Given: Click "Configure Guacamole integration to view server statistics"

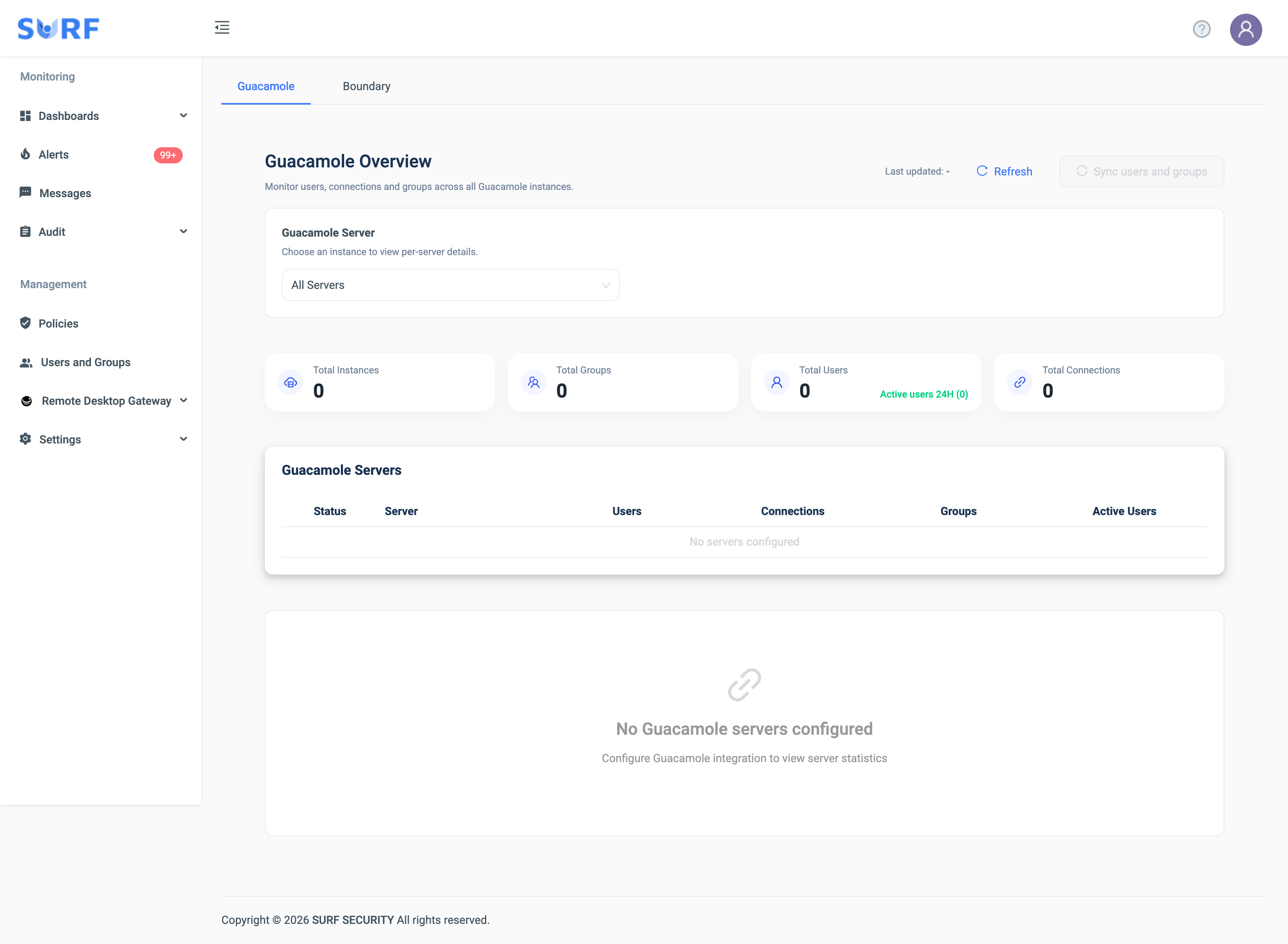Looking at the screenshot, I should tap(745, 758).
